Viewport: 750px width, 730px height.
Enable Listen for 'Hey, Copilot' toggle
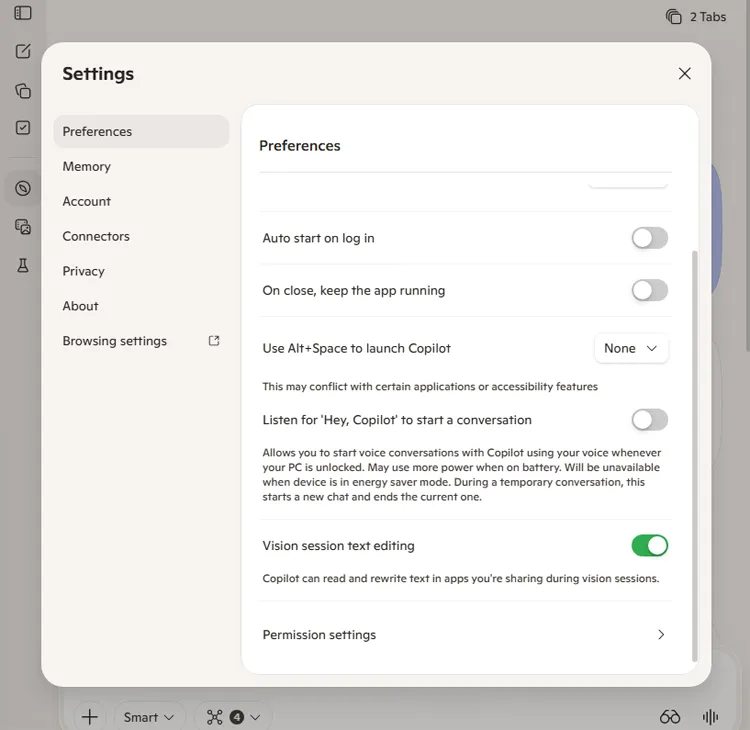(649, 420)
